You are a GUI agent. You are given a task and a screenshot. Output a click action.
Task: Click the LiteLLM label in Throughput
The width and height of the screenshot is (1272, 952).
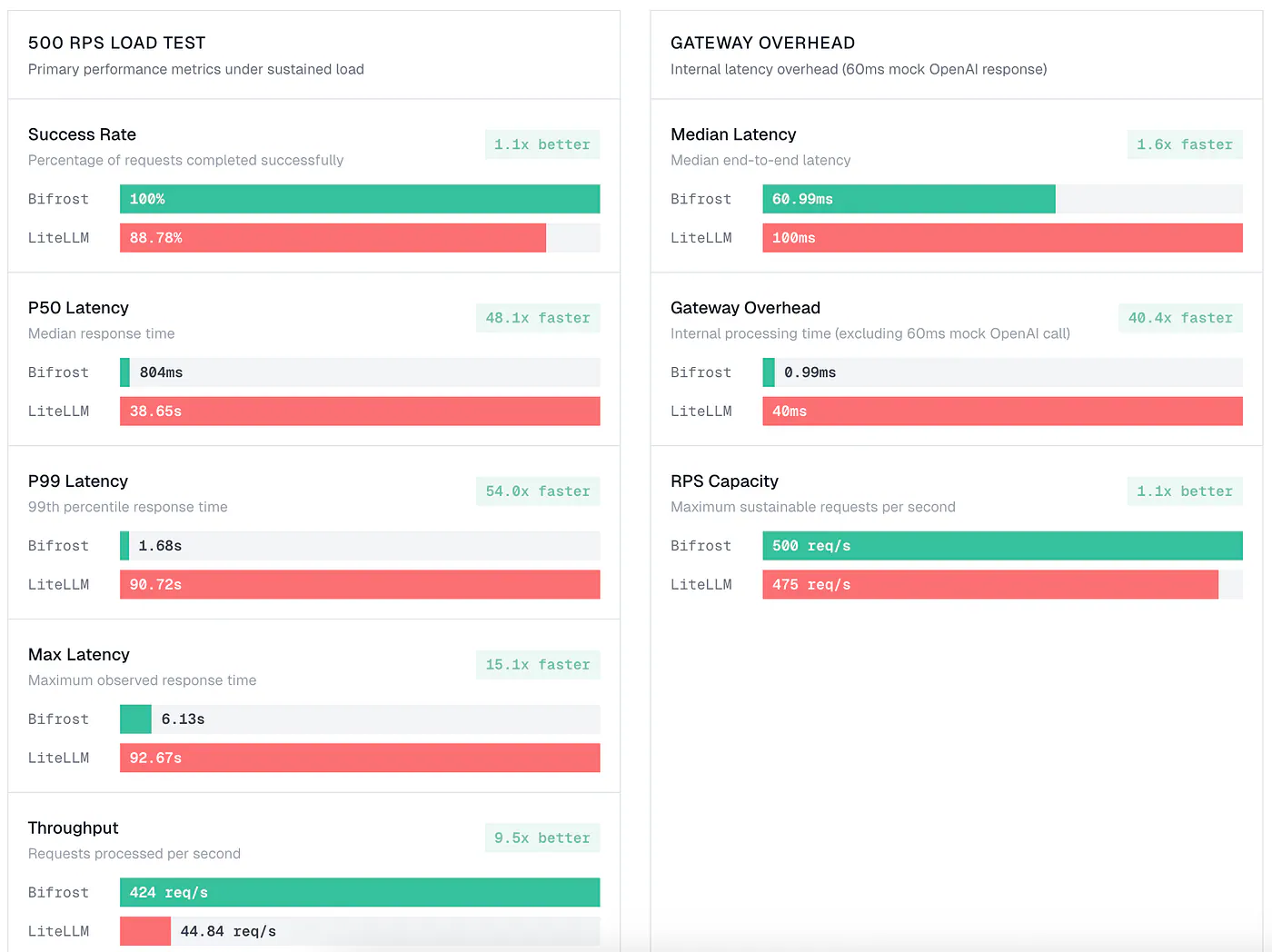pos(58,931)
